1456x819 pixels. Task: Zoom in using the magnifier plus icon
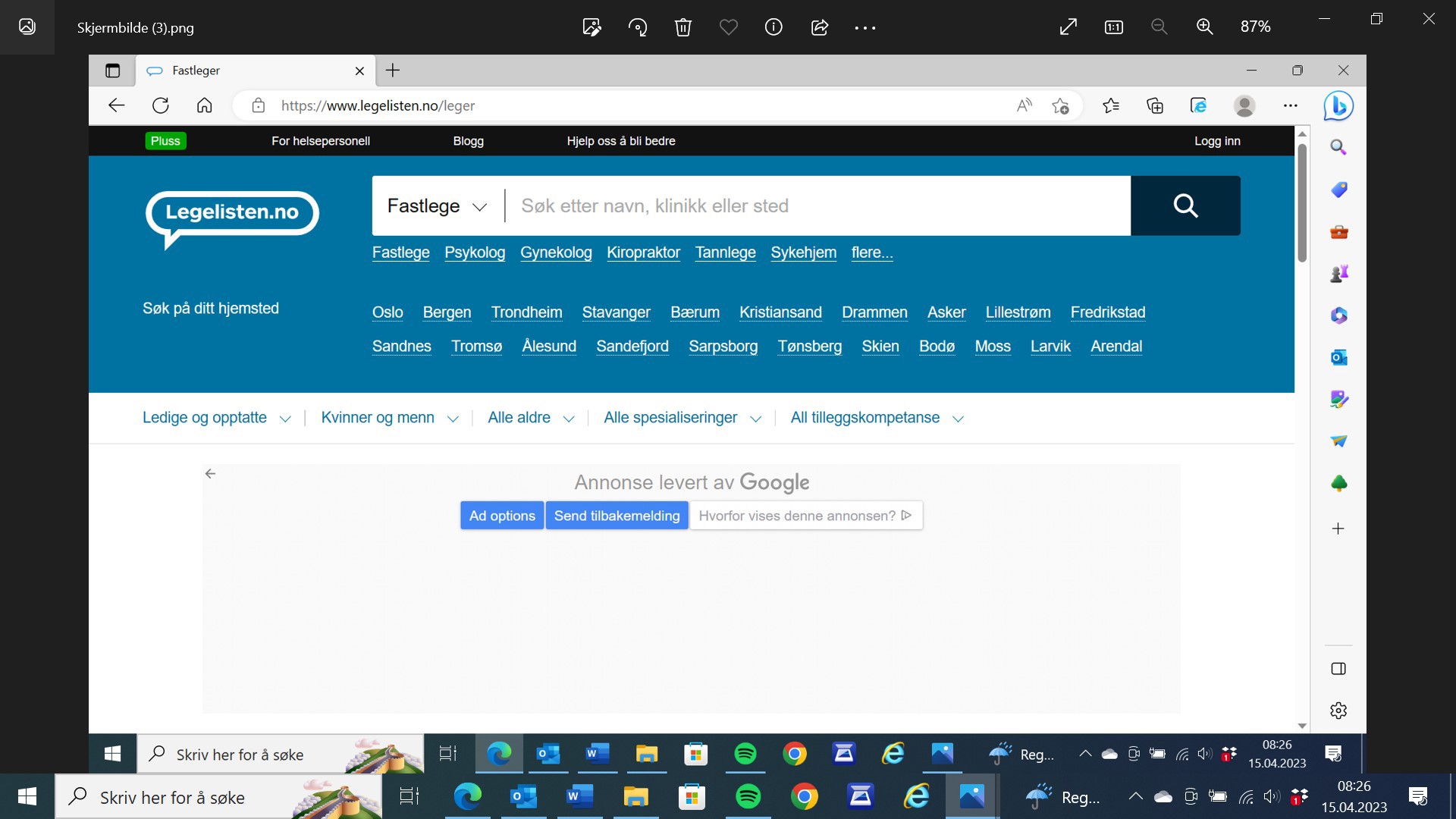(x=1204, y=27)
